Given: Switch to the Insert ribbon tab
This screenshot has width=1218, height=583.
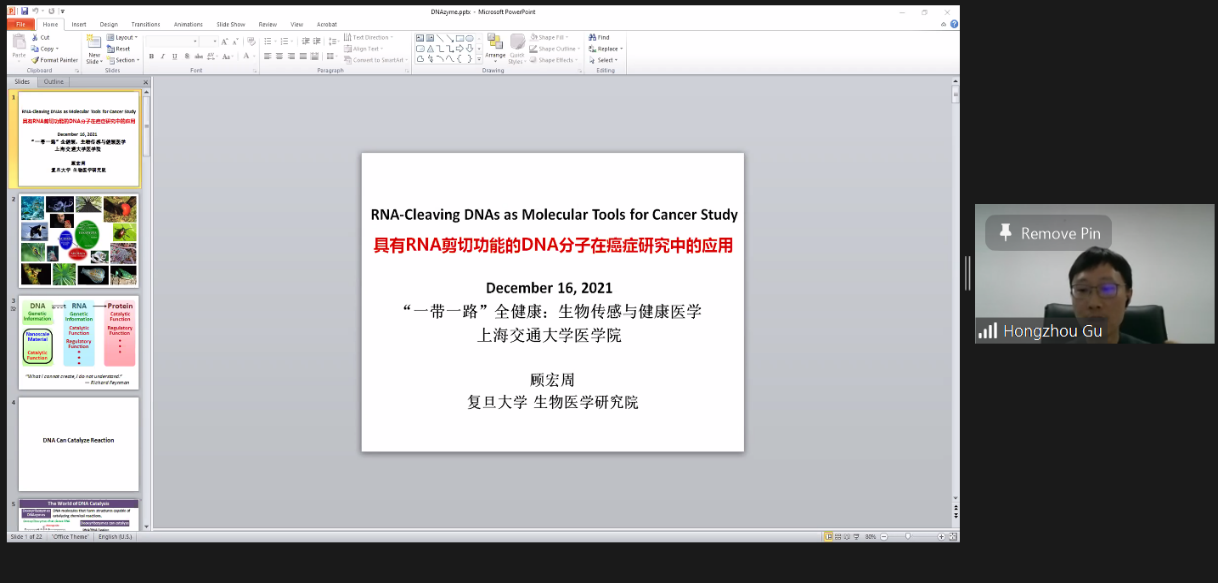Looking at the screenshot, I should pyautogui.click(x=79, y=24).
